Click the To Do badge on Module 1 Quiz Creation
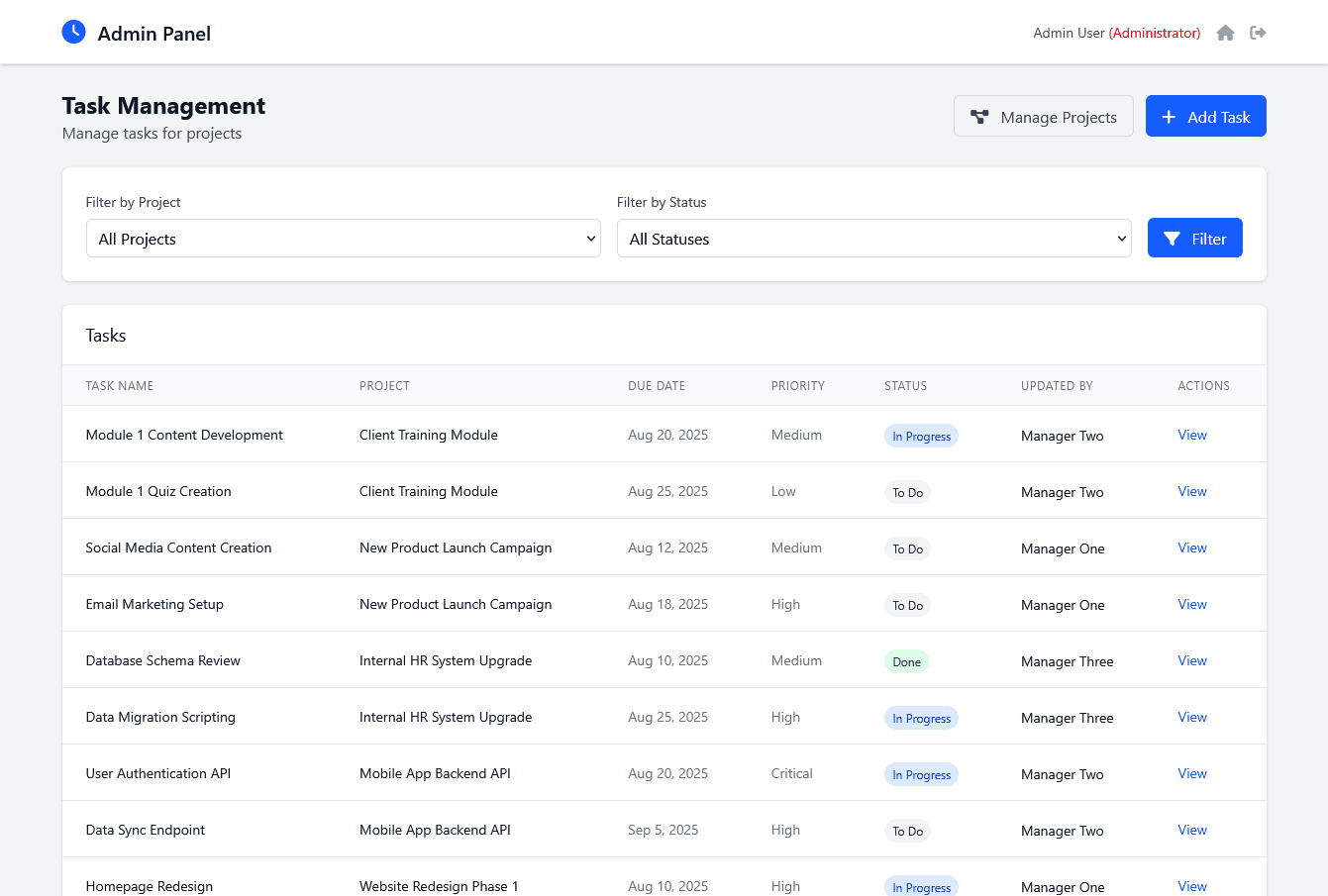This screenshot has height=896, width=1328. coord(907,492)
